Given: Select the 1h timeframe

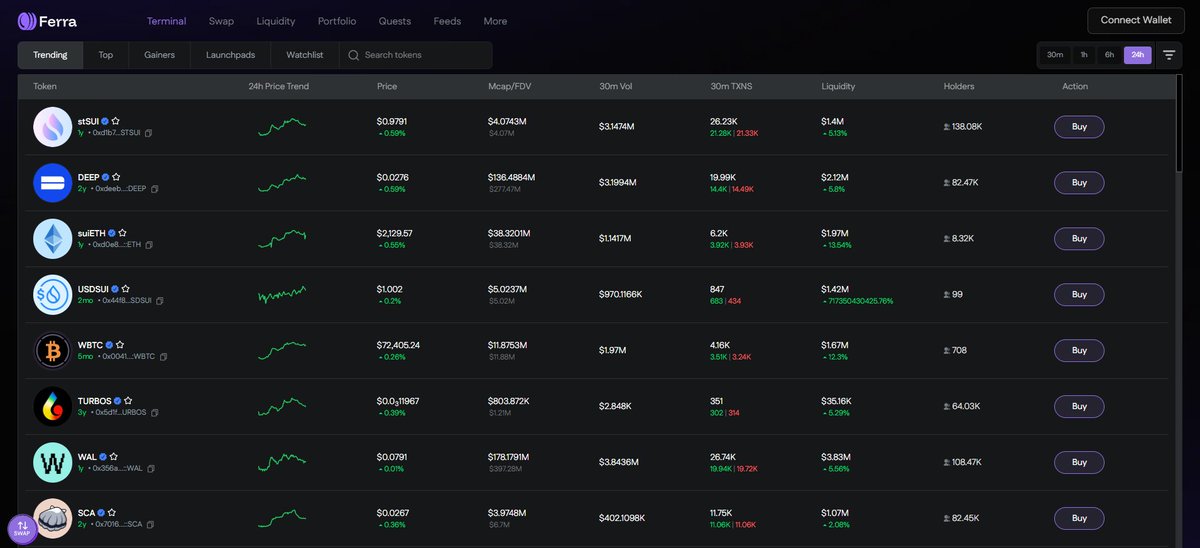Looking at the screenshot, I should (1084, 55).
